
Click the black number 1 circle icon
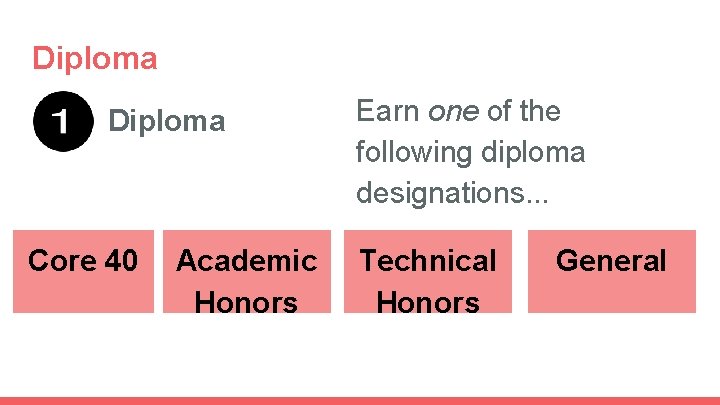point(61,123)
